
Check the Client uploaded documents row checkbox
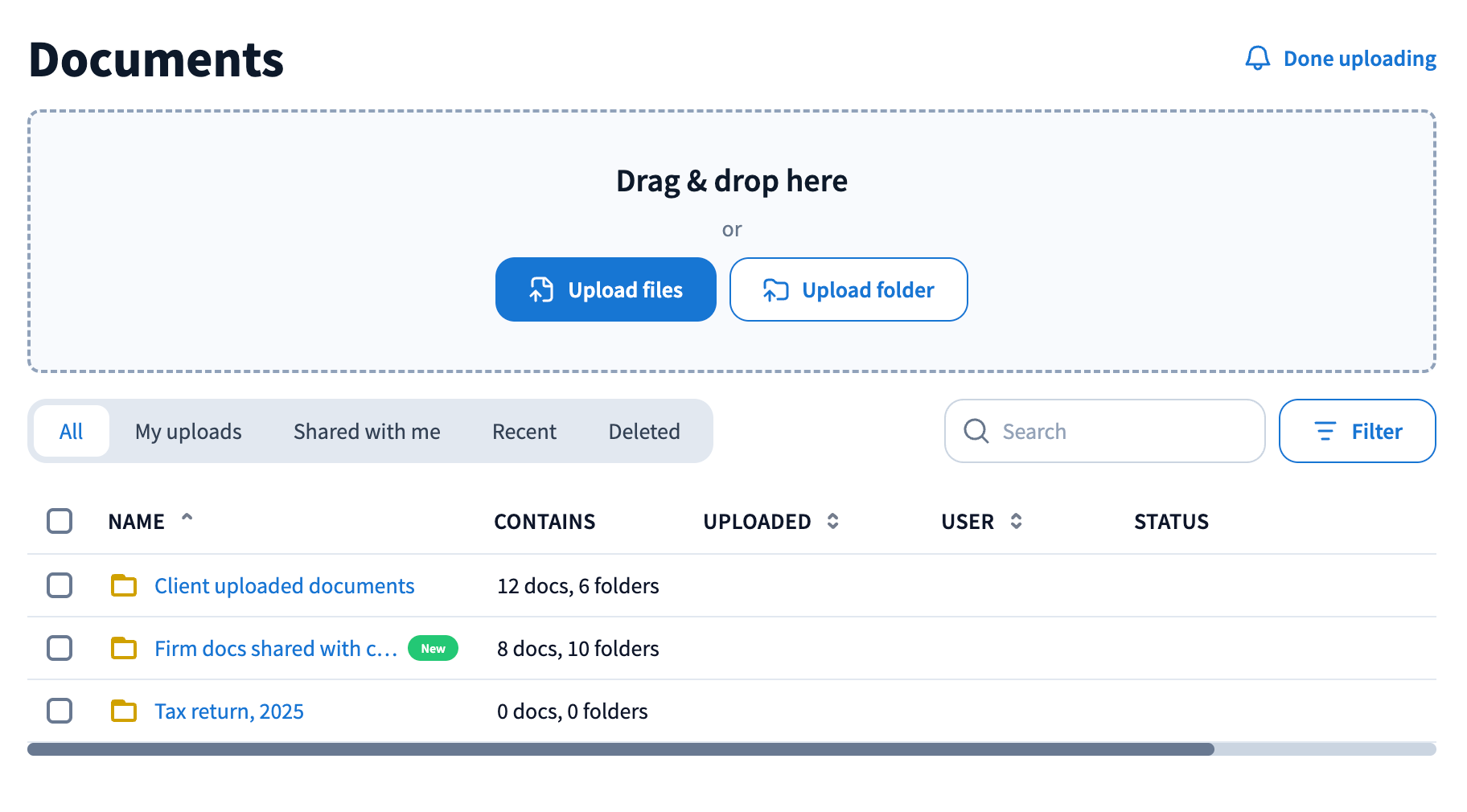pos(60,585)
